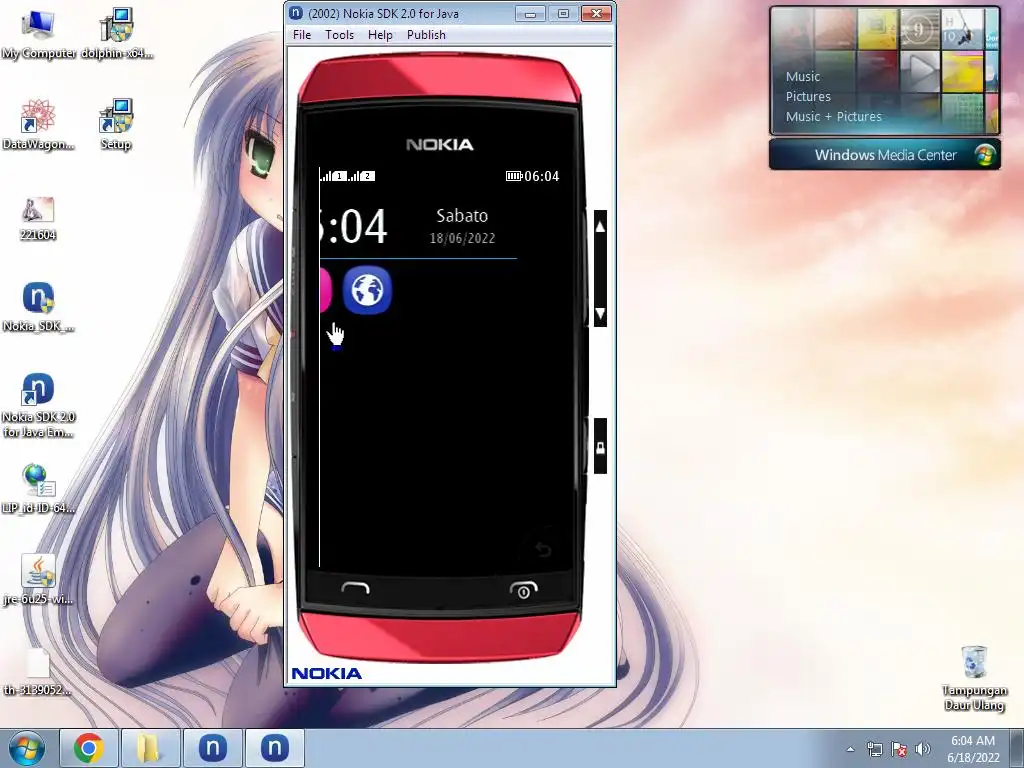The image size is (1024, 768).
Task: Click the Nokia SDK title bar icon
Action: pos(296,12)
